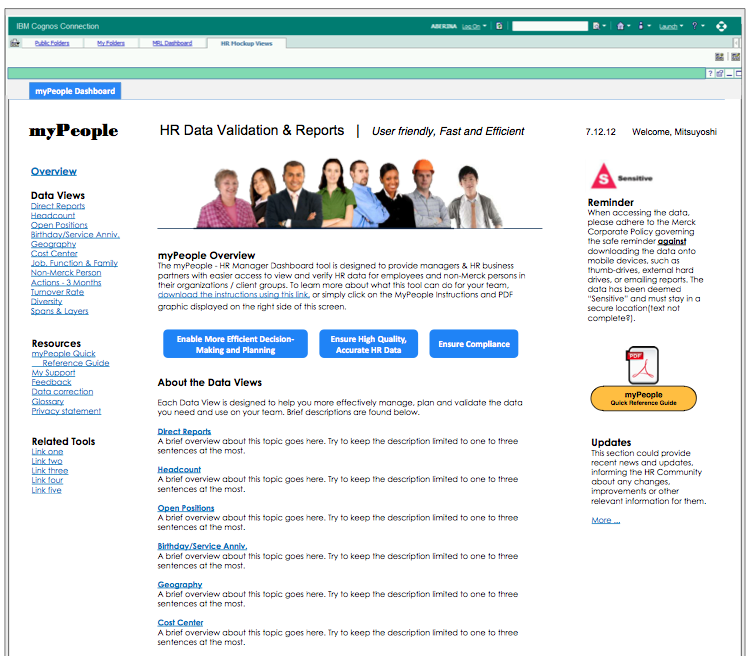Click the red Sensitive S triangle icon
The width and height of the screenshot is (753, 656).
tap(603, 176)
